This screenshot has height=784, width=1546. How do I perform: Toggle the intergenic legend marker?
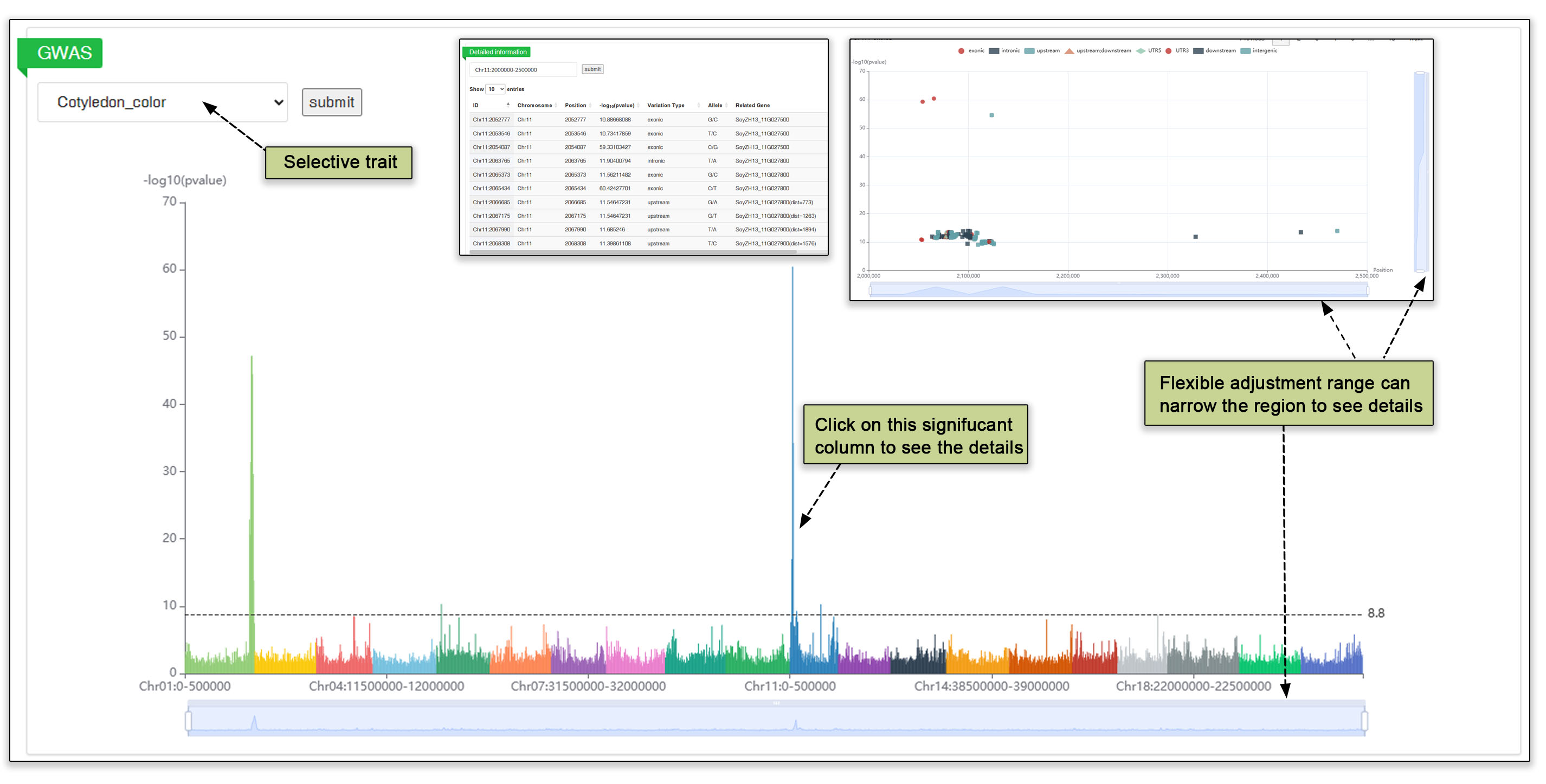tap(1245, 51)
